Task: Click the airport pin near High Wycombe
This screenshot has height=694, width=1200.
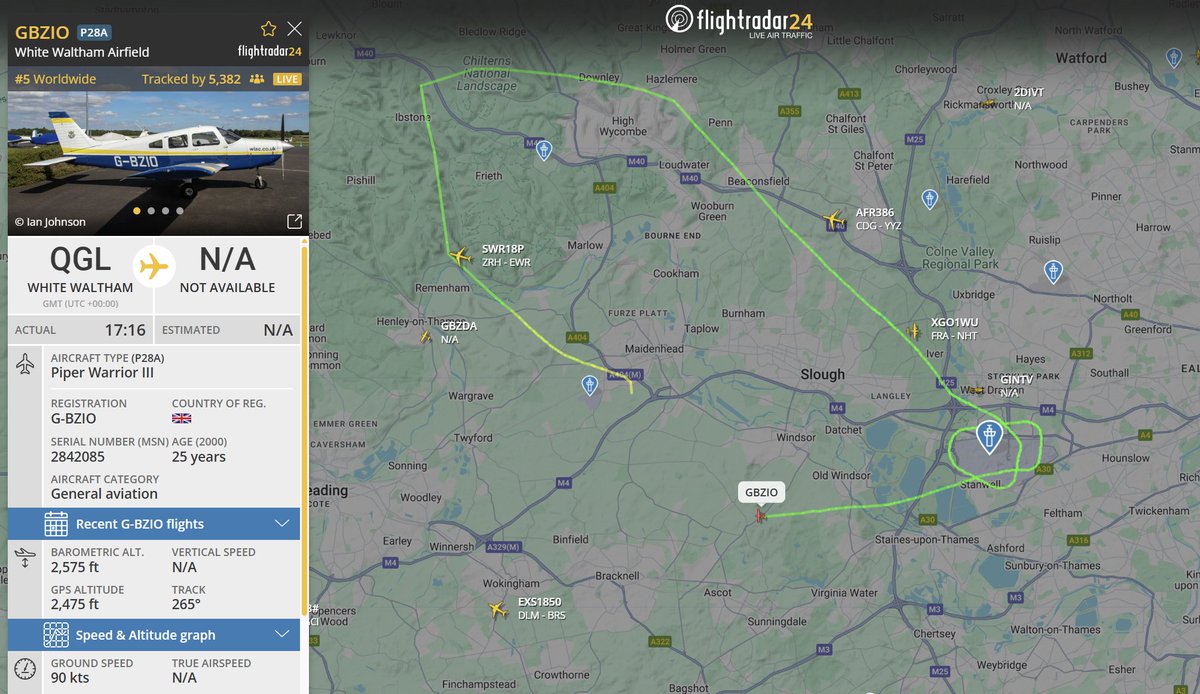Action: tap(543, 150)
